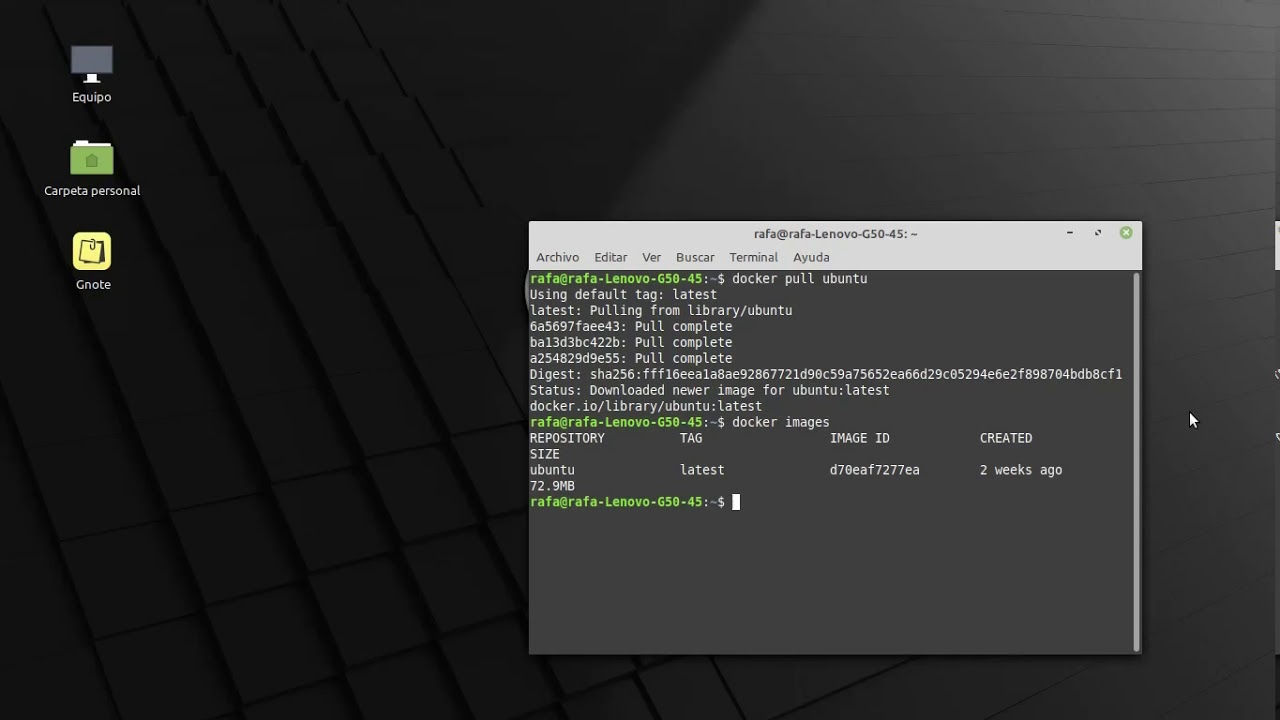
Task: Click the terminal title bar text
Action: tap(835, 234)
